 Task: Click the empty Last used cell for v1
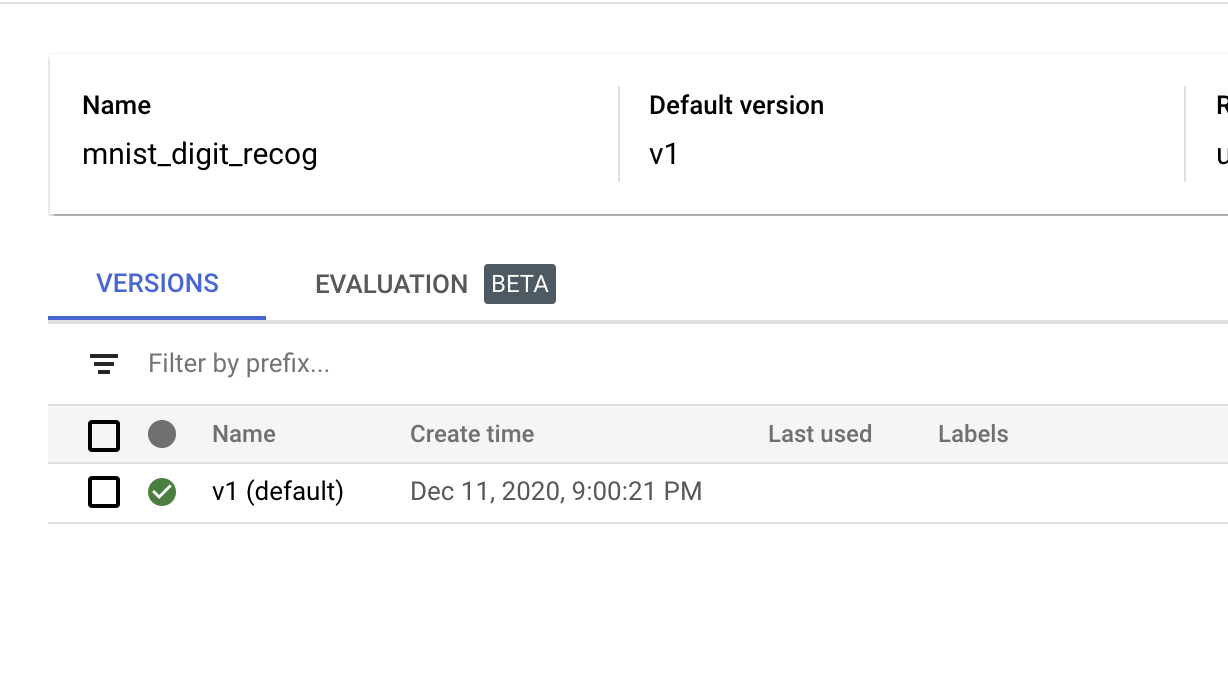[x=820, y=492]
